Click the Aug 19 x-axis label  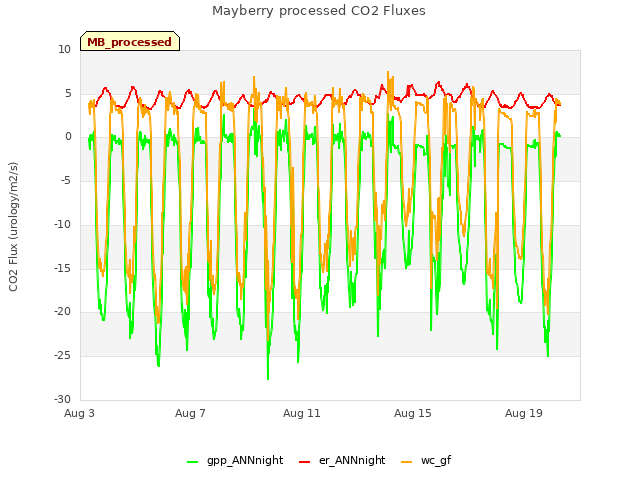coord(524,413)
